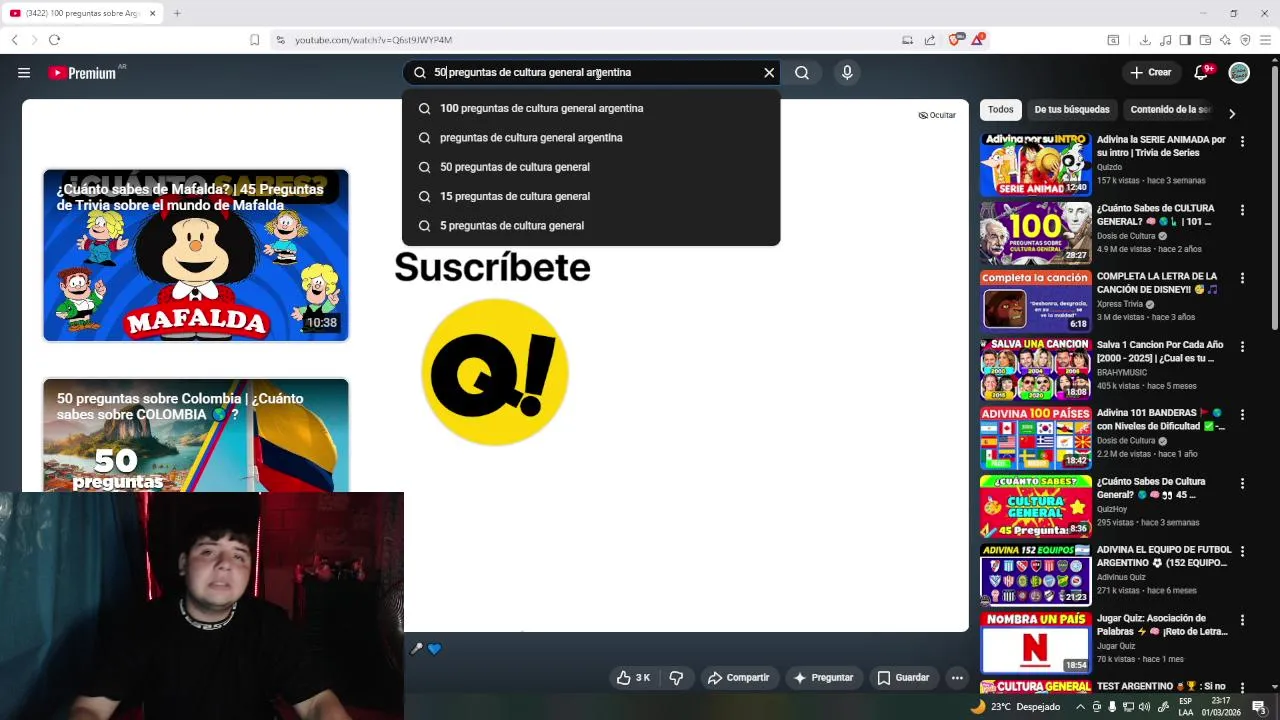Open the Windows taskbar volume icon
Screen dimensions: 1280x720
coord(1144,707)
